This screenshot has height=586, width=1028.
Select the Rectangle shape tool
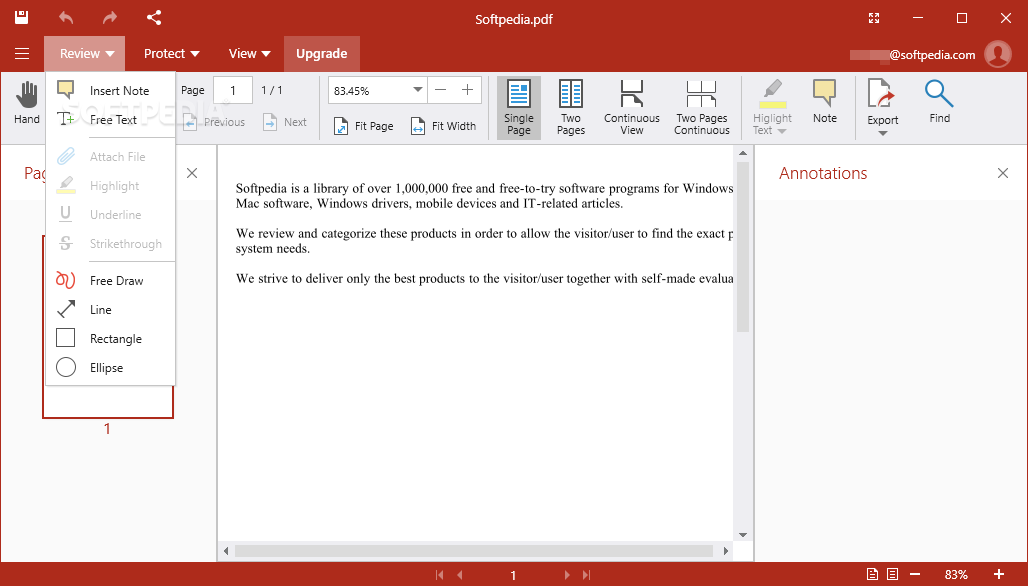pos(110,338)
